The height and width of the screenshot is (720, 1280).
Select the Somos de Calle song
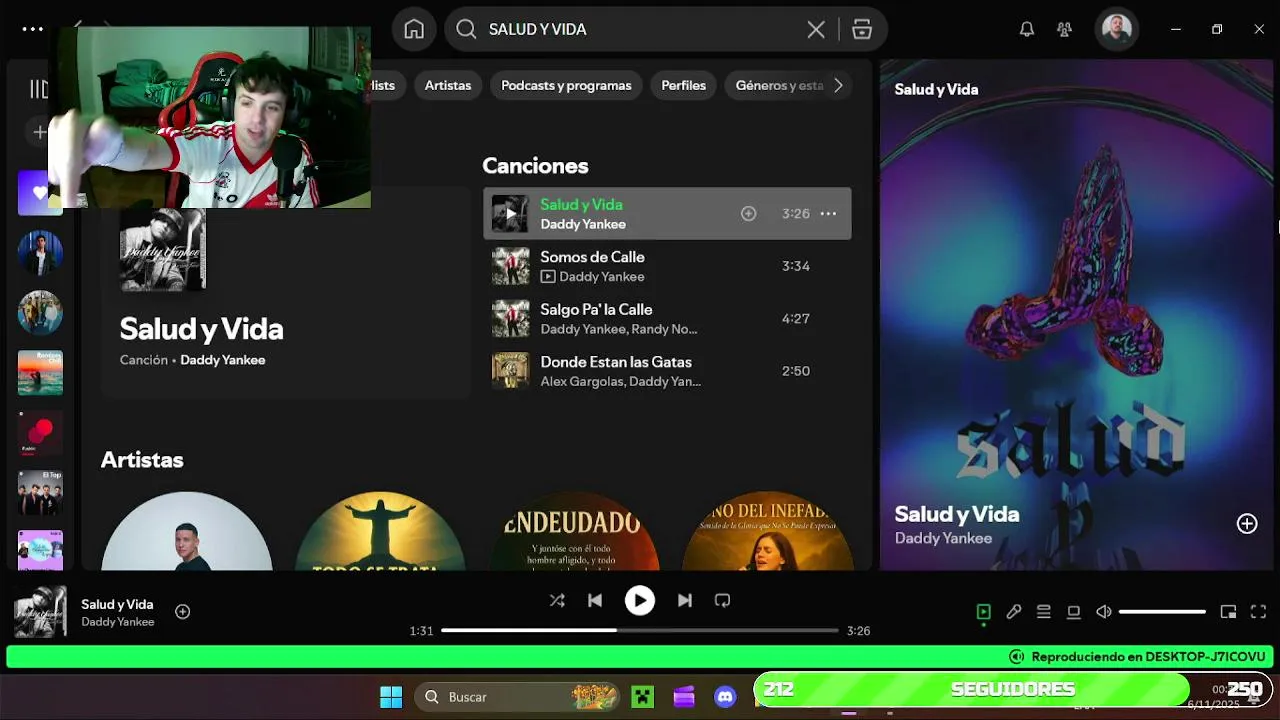click(667, 266)
